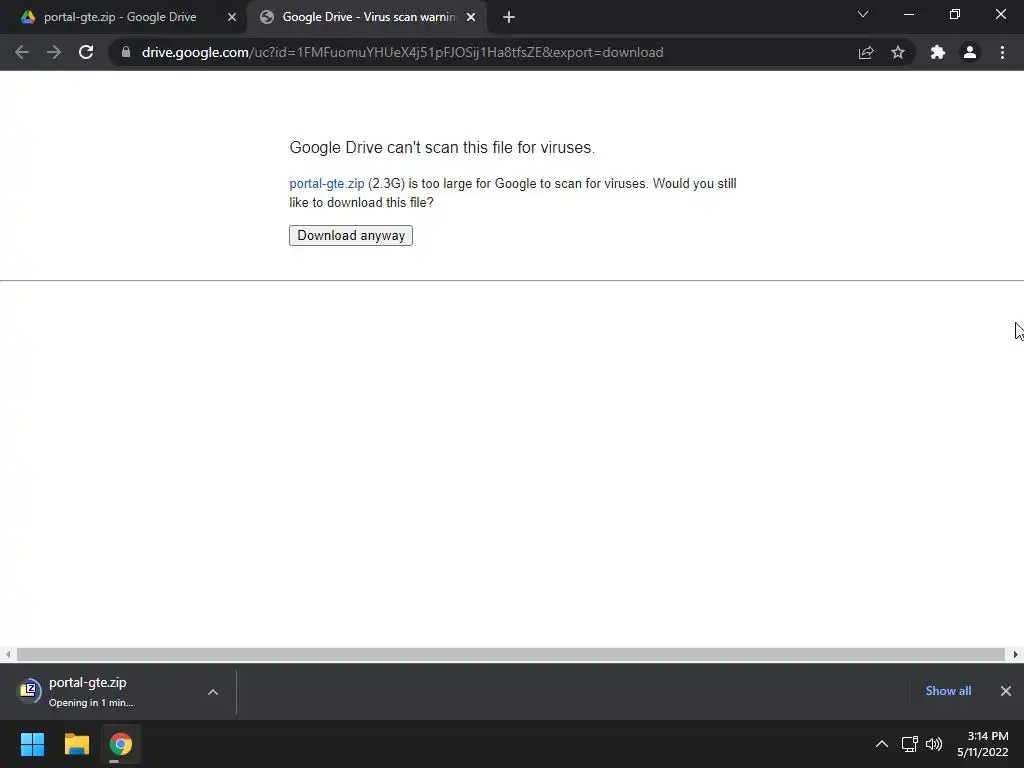
Task: Click the Chrome taskbar icon
Action: point(121,744)
